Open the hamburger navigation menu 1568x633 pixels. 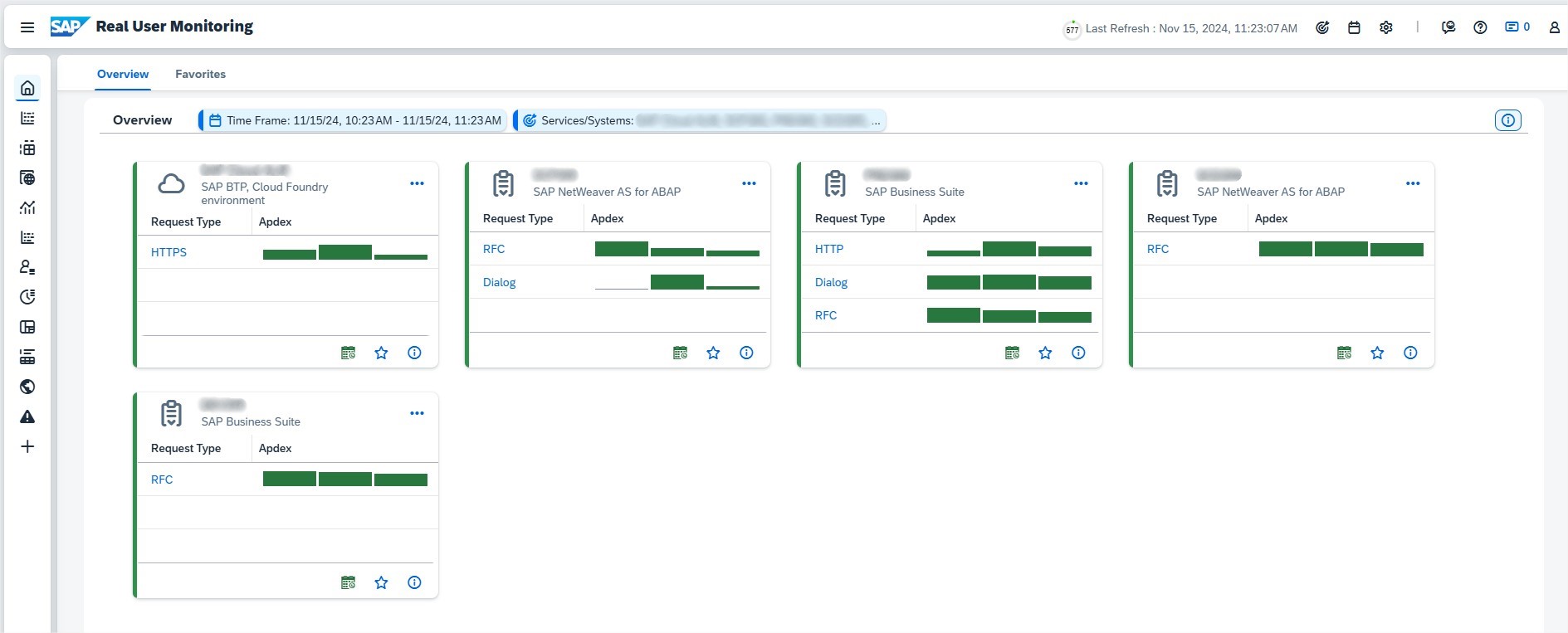(x=27, y=27)
